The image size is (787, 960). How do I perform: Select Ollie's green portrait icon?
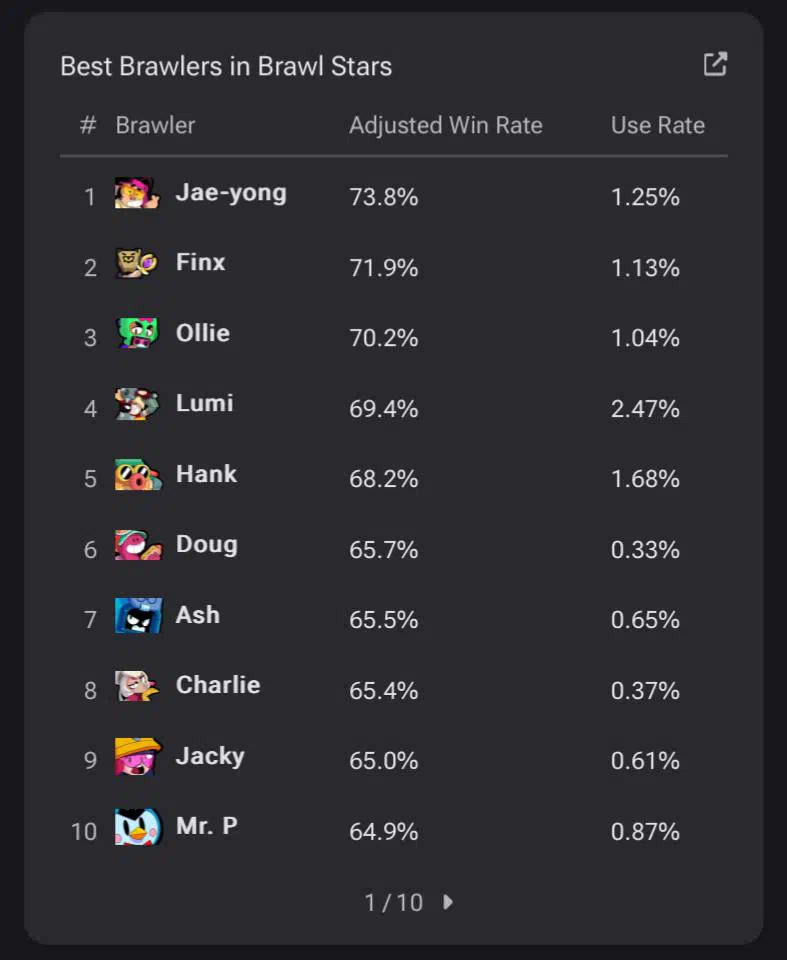click(x=138, y=334)
